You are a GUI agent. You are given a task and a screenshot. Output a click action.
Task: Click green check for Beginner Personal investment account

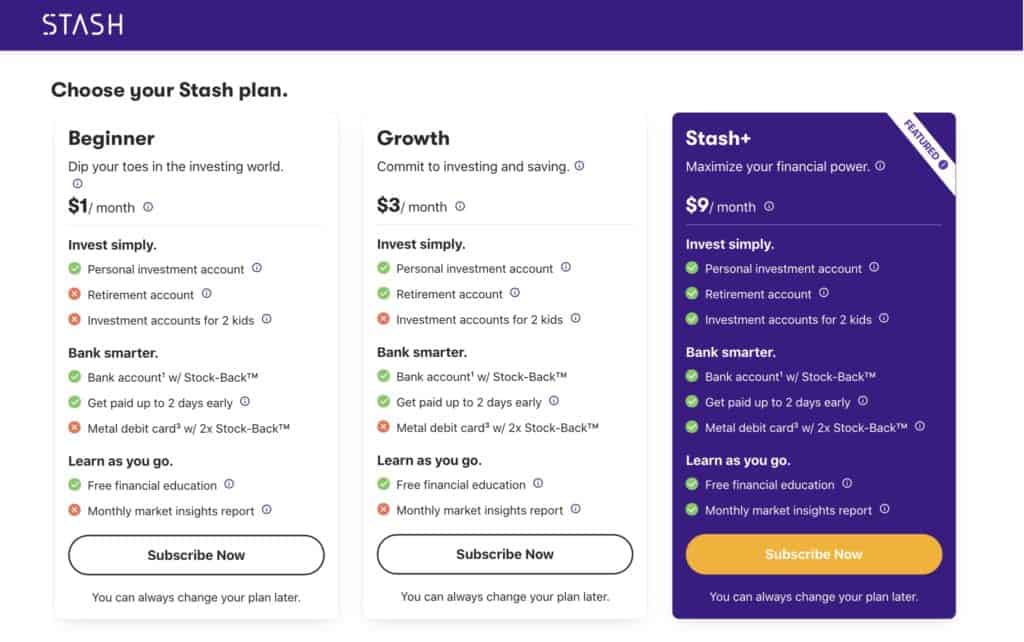coord(74,268)
